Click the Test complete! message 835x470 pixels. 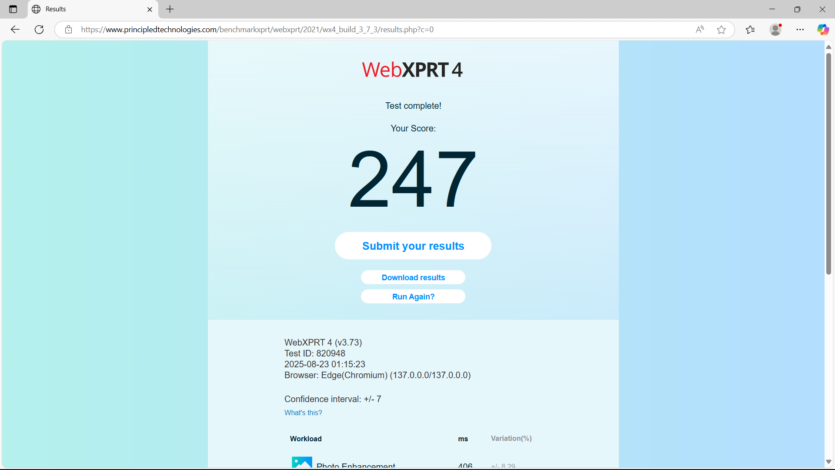tap(413, 106)
